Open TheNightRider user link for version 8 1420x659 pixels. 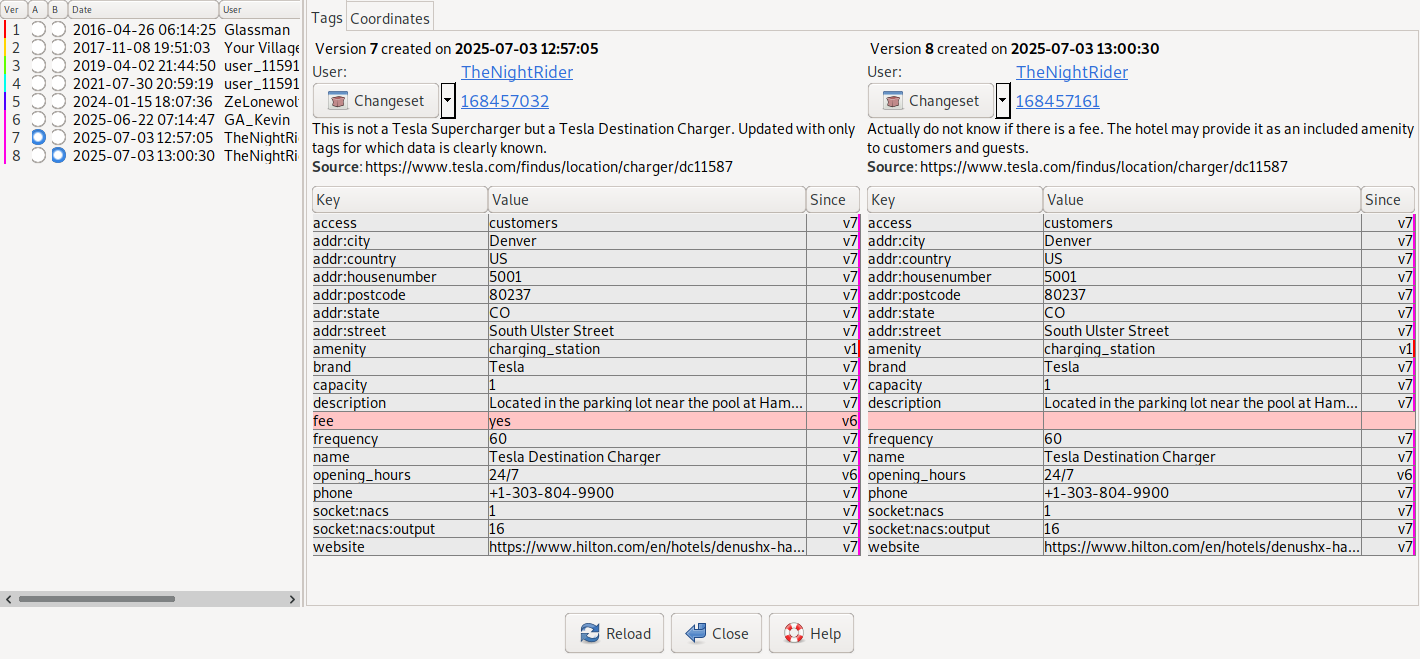pyautogui.click(x=1072, y=72)
